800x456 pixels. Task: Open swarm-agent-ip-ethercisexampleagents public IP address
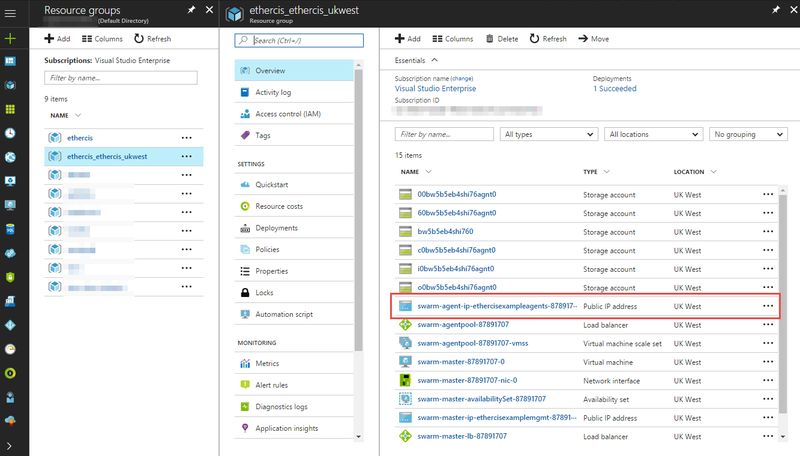[497, 306]
